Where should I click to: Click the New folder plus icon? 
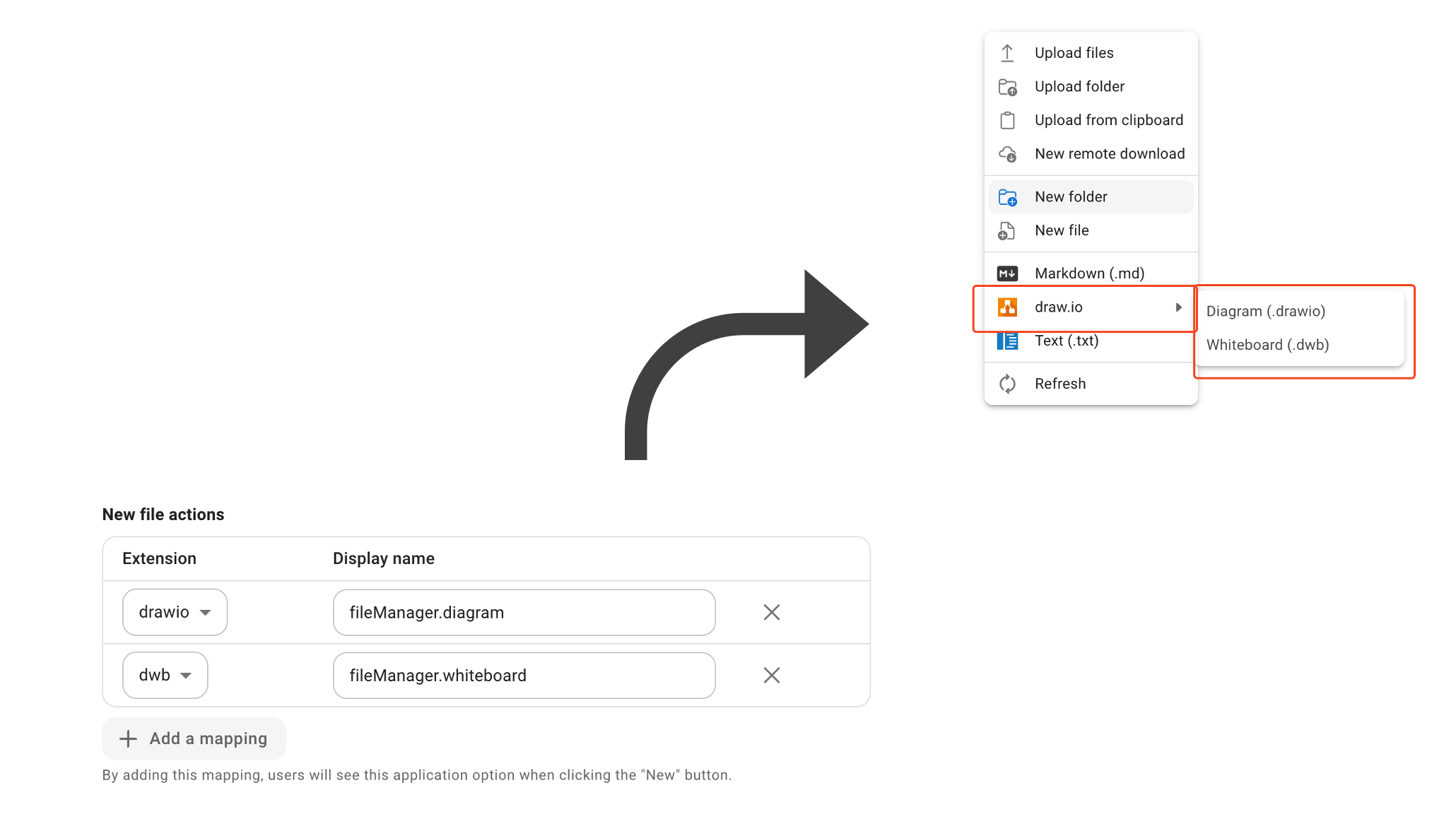(1007, 197)
